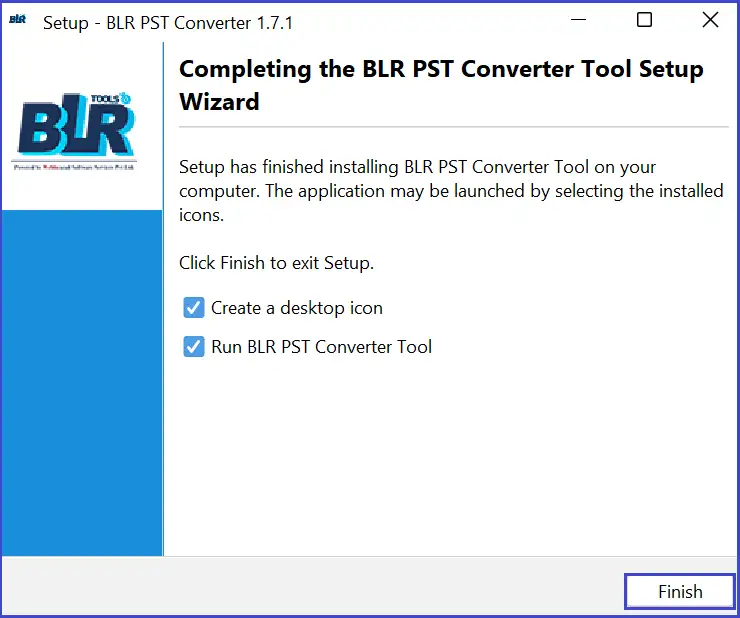Image resolution: width=740 pixels, height=618 pixels.
Task: Click the small BLR icon in title bar
Action: tap(17, 19)
